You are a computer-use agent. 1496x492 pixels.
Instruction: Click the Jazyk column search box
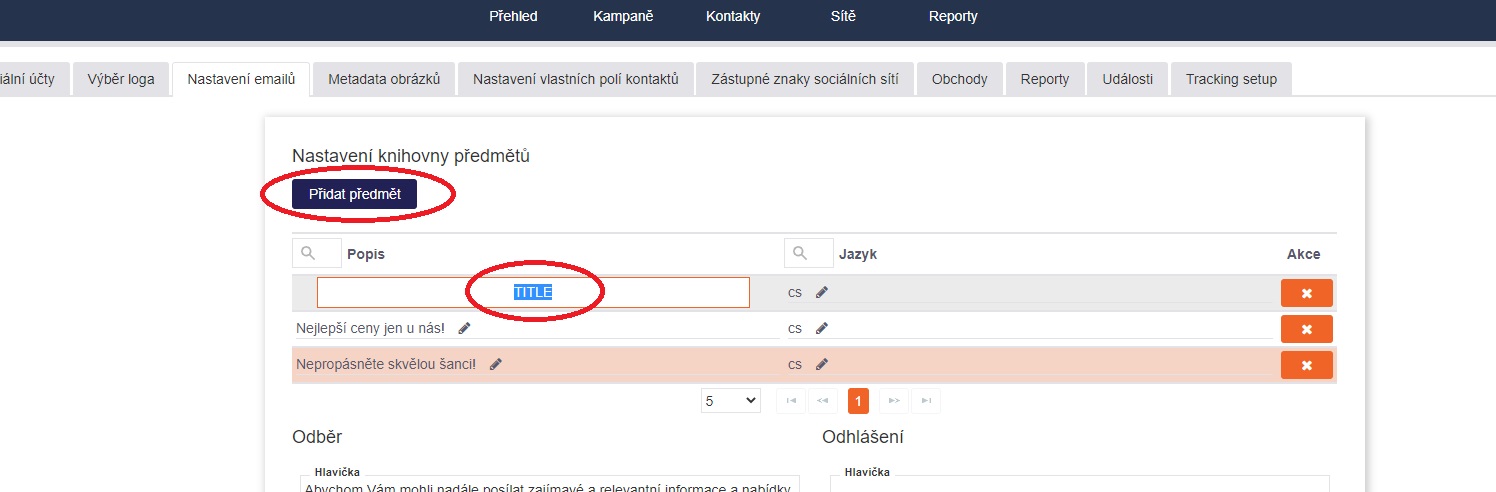(x=809, y=254)
